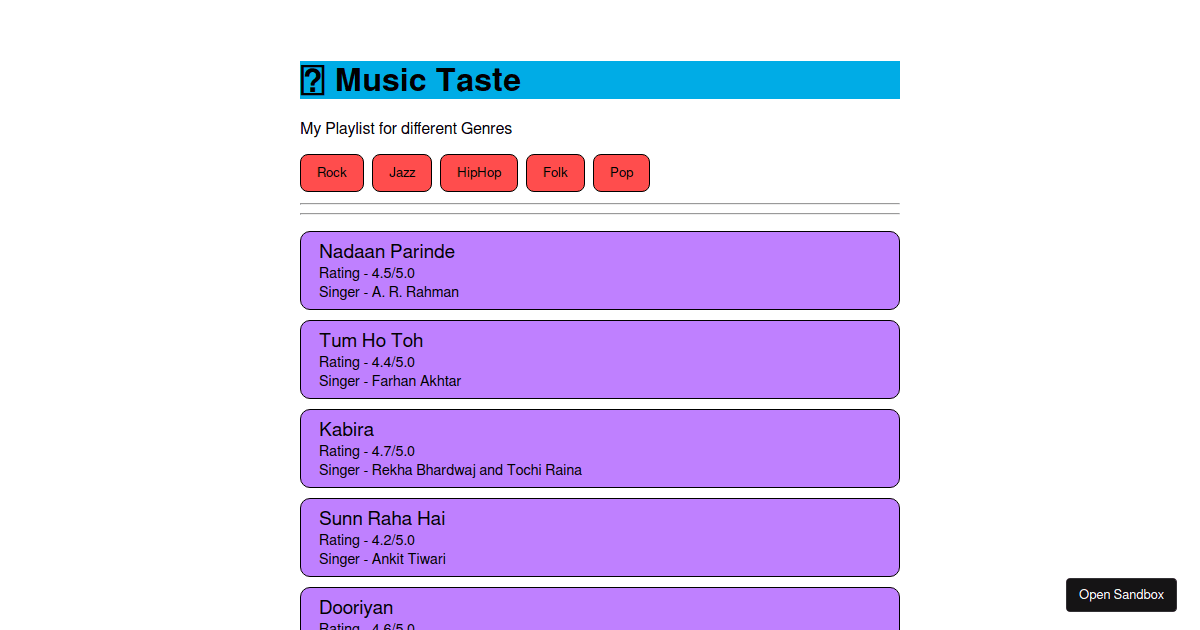Click the rating for Tum Ho Toh

tap(366, 362)
